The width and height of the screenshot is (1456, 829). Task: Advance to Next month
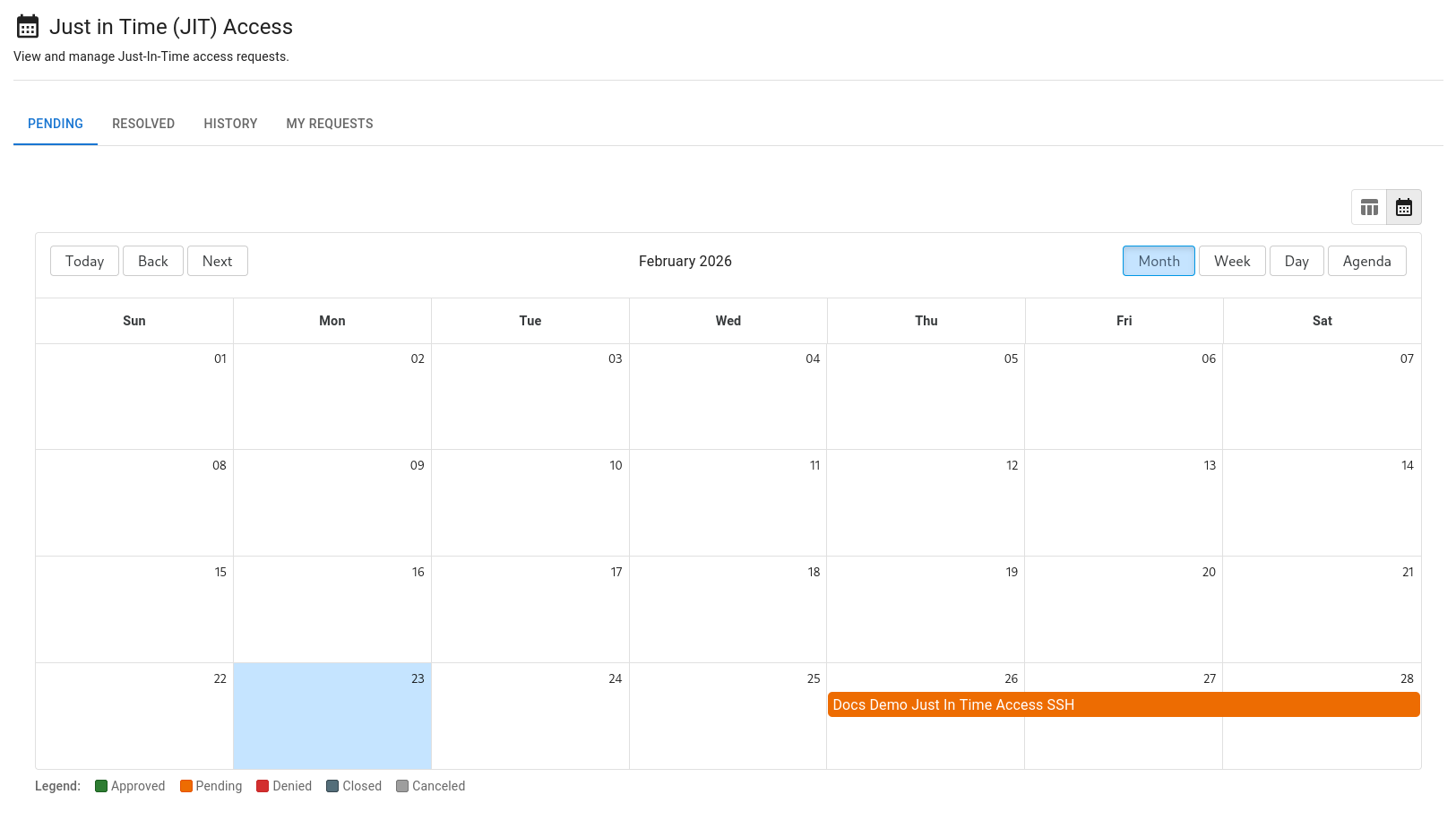point(217,261)
